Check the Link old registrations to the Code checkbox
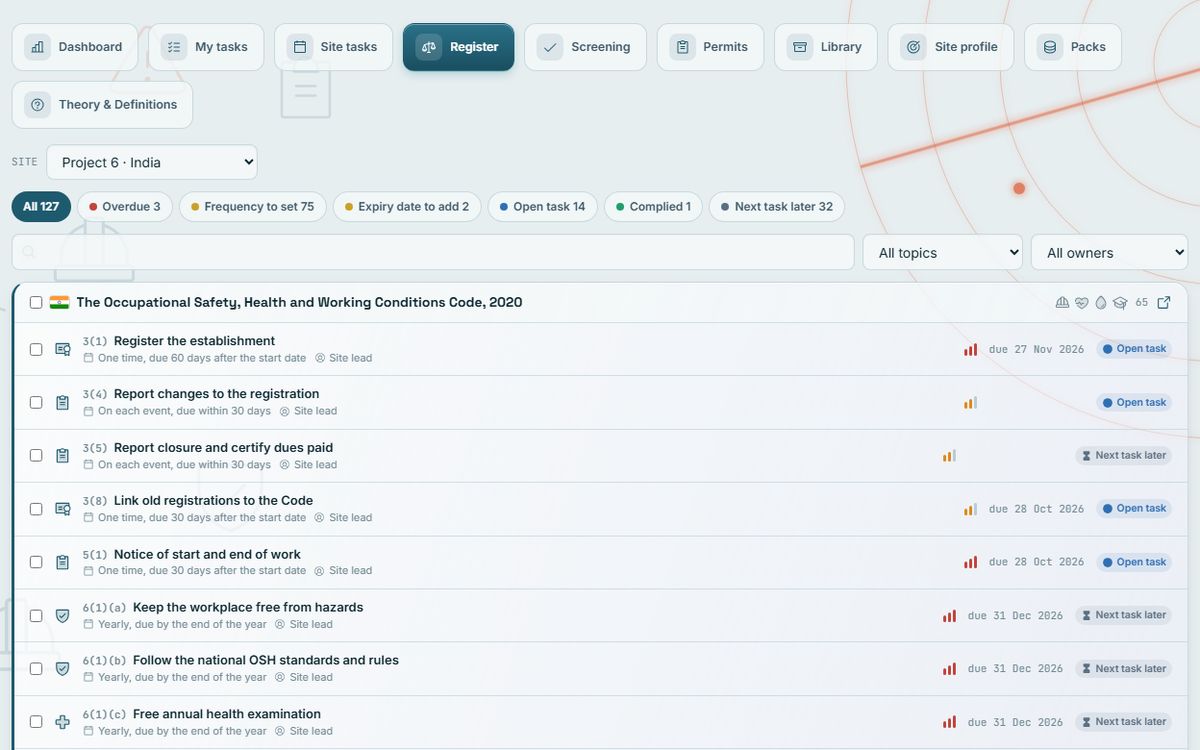This screenshot has width=1200, height=750. tap(36, 509)
